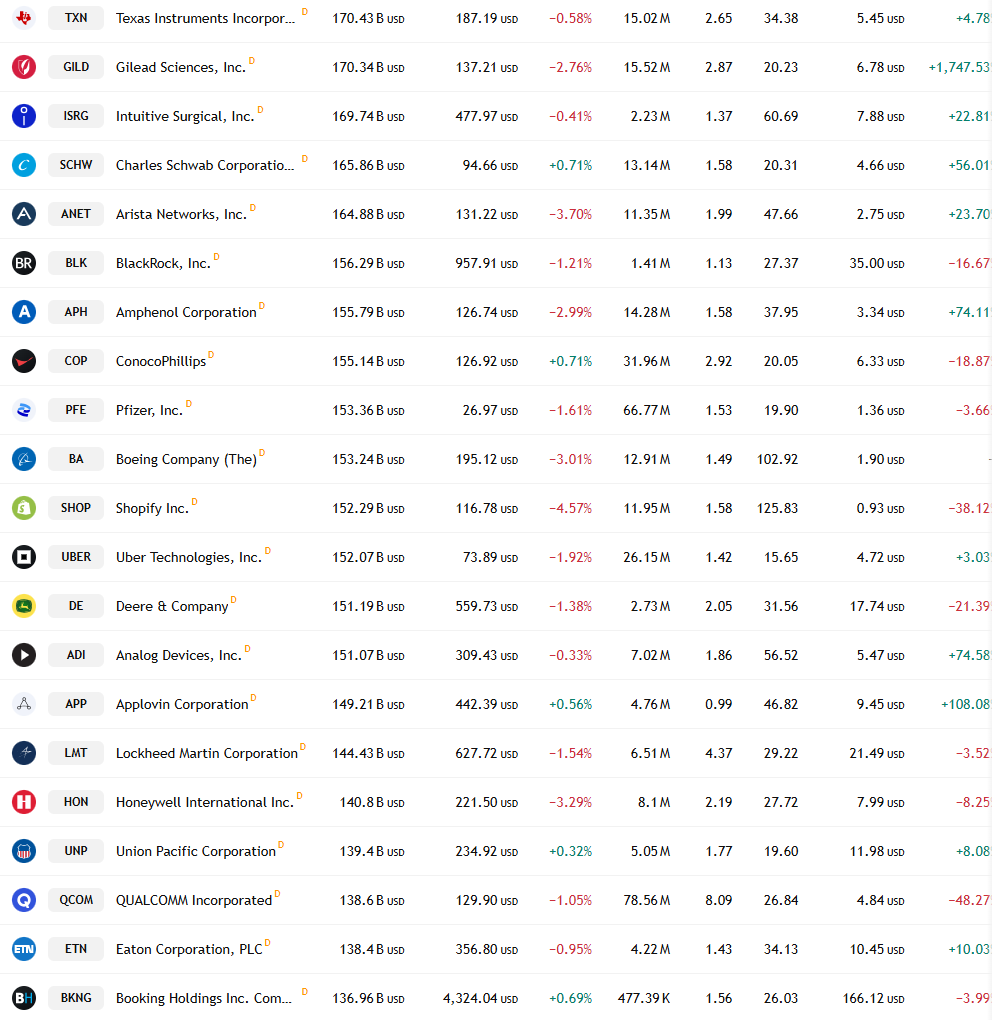The image size is (992, 1020).
Task: Click Lockheed Martin relative volume 4.37
Action: pyautogui.click(x=719, y=753)
